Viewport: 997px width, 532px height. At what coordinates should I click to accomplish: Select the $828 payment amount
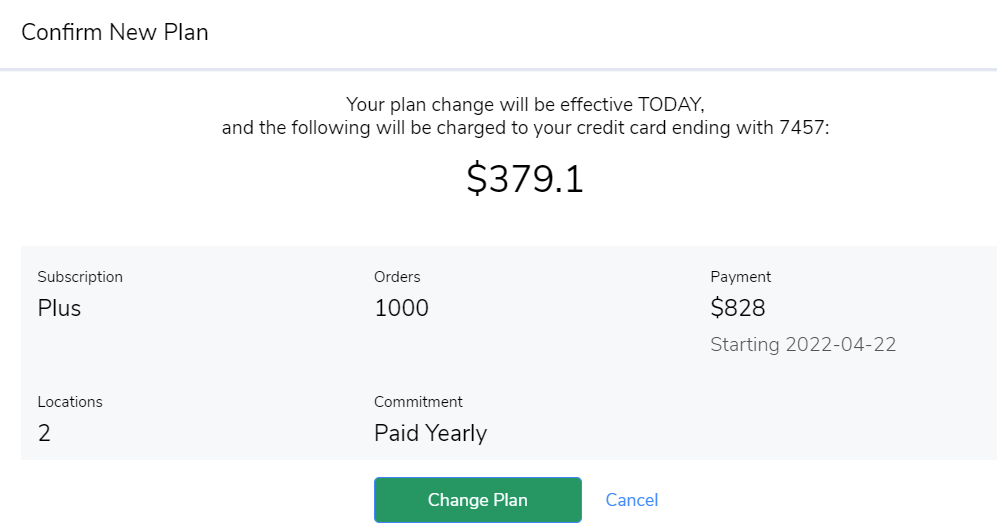point(738,308)
